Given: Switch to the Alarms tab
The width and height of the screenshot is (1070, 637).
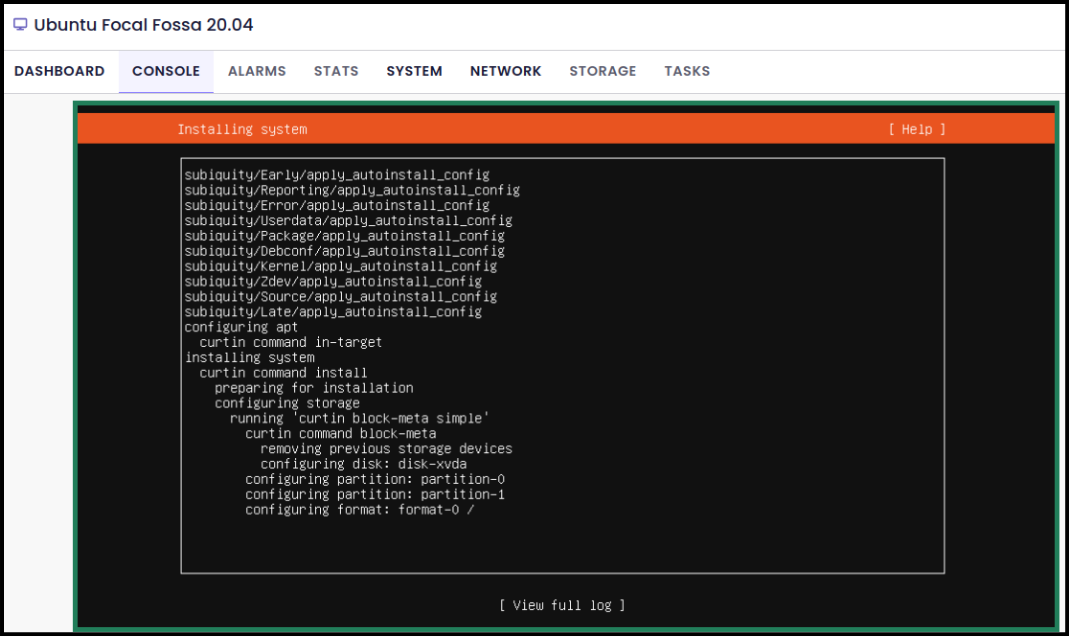Looking at the screenshot, I should [x=257, y=71].
